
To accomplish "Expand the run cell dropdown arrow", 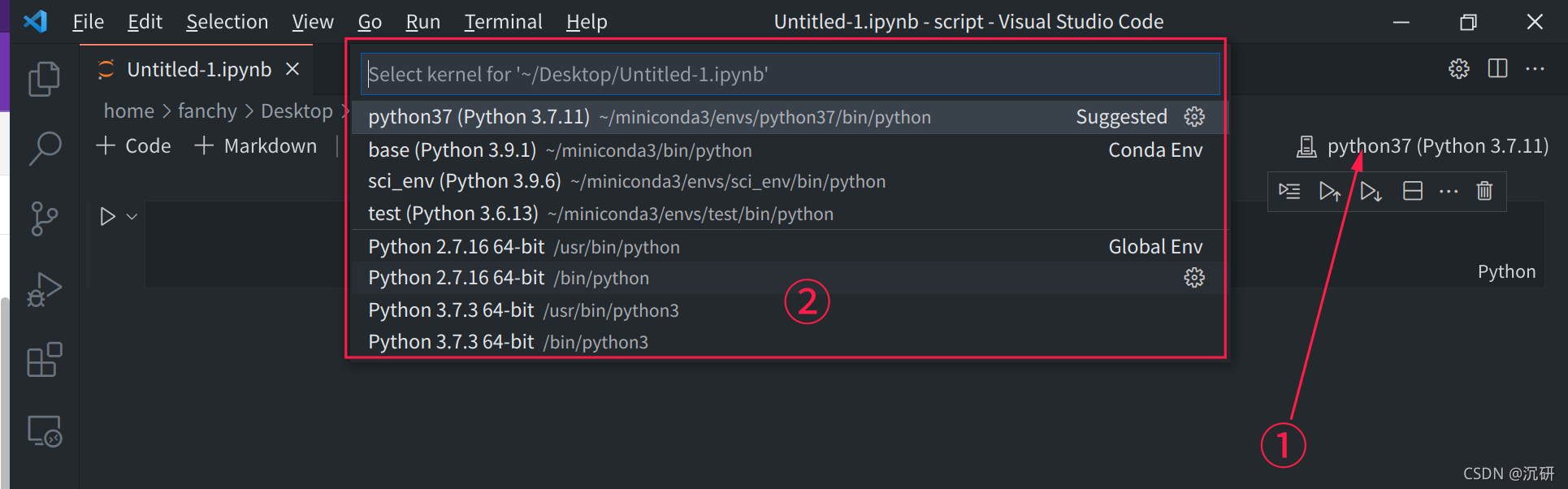I will pos(130,215).
